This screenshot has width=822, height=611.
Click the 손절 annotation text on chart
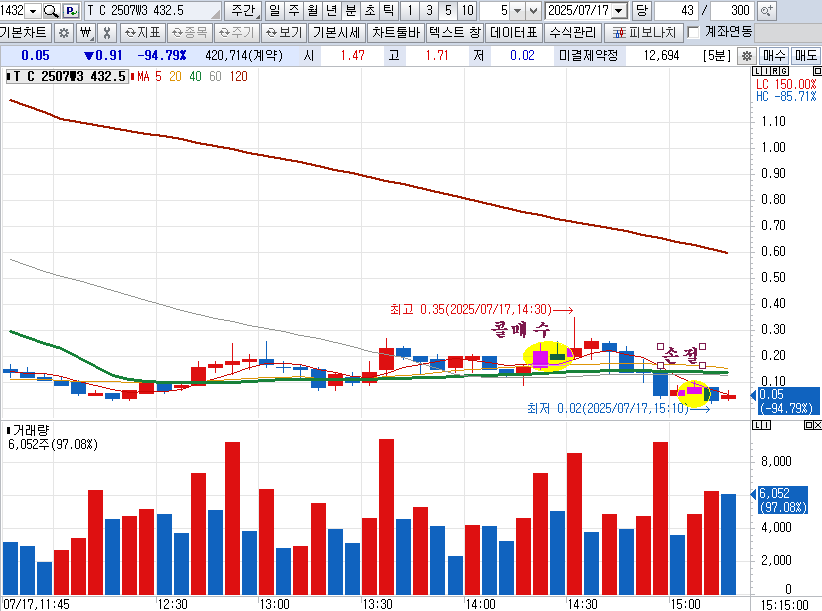click(x=681, y=355)
